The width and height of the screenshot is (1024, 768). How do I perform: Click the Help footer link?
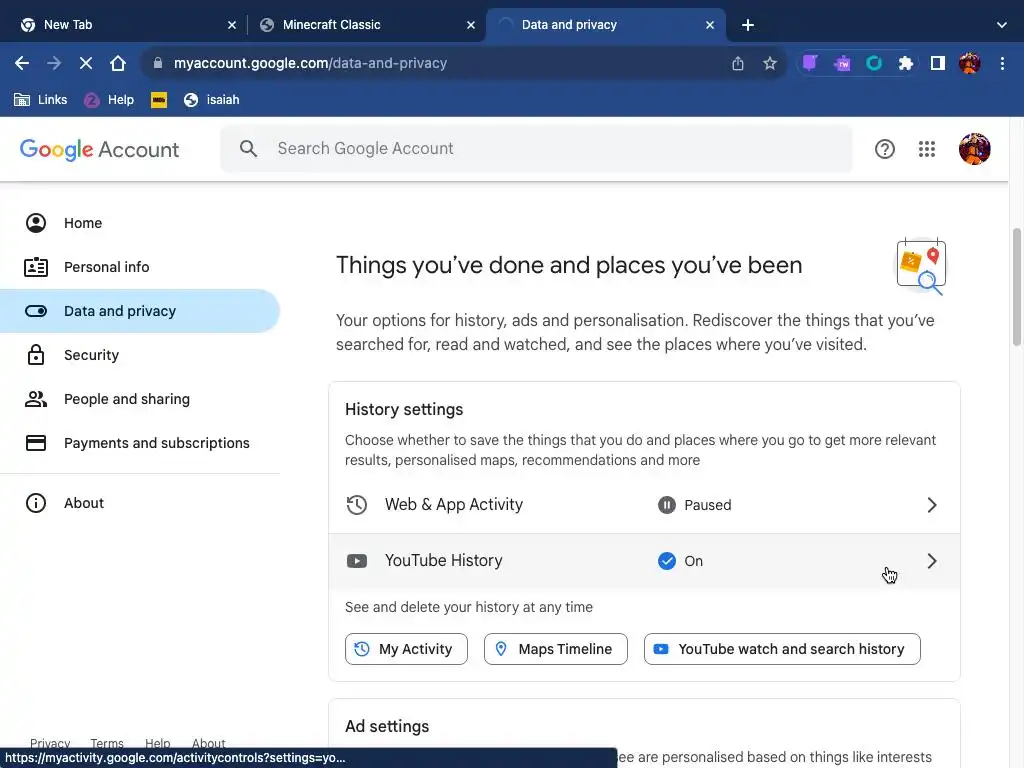(x=157, y=743)
